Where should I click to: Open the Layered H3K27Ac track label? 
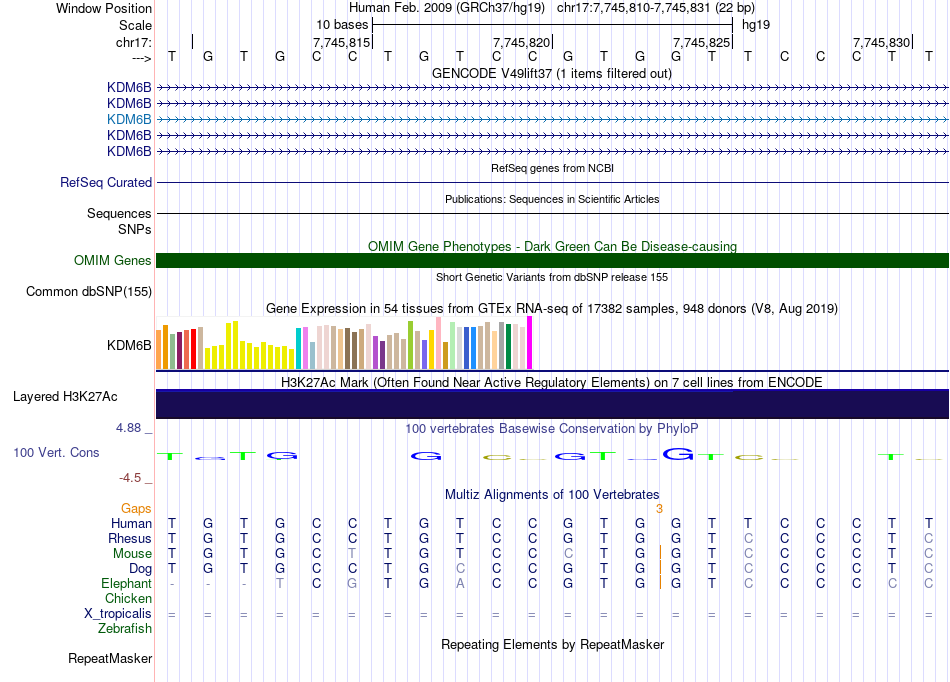tap(65, 397)
